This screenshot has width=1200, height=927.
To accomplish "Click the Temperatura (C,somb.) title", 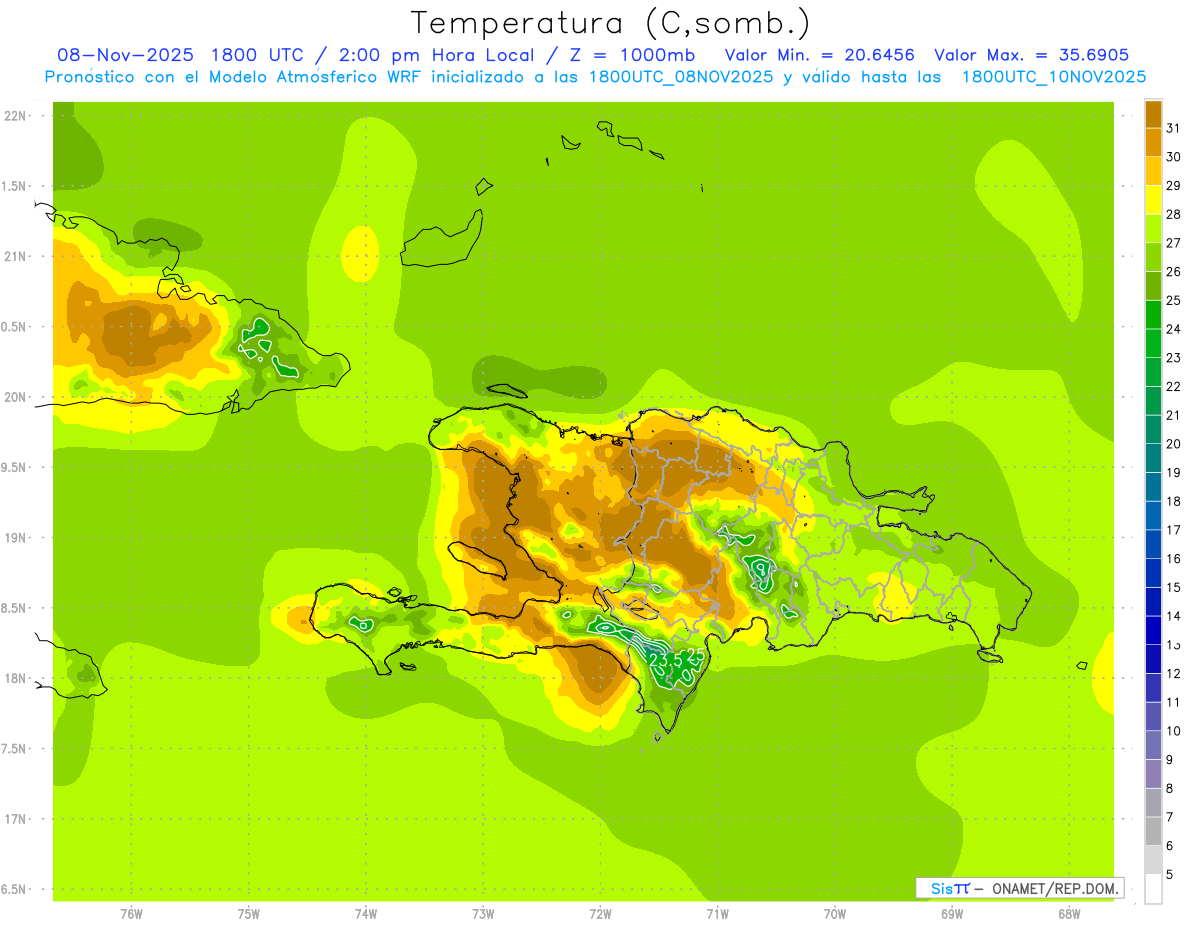I will [611, 22].
